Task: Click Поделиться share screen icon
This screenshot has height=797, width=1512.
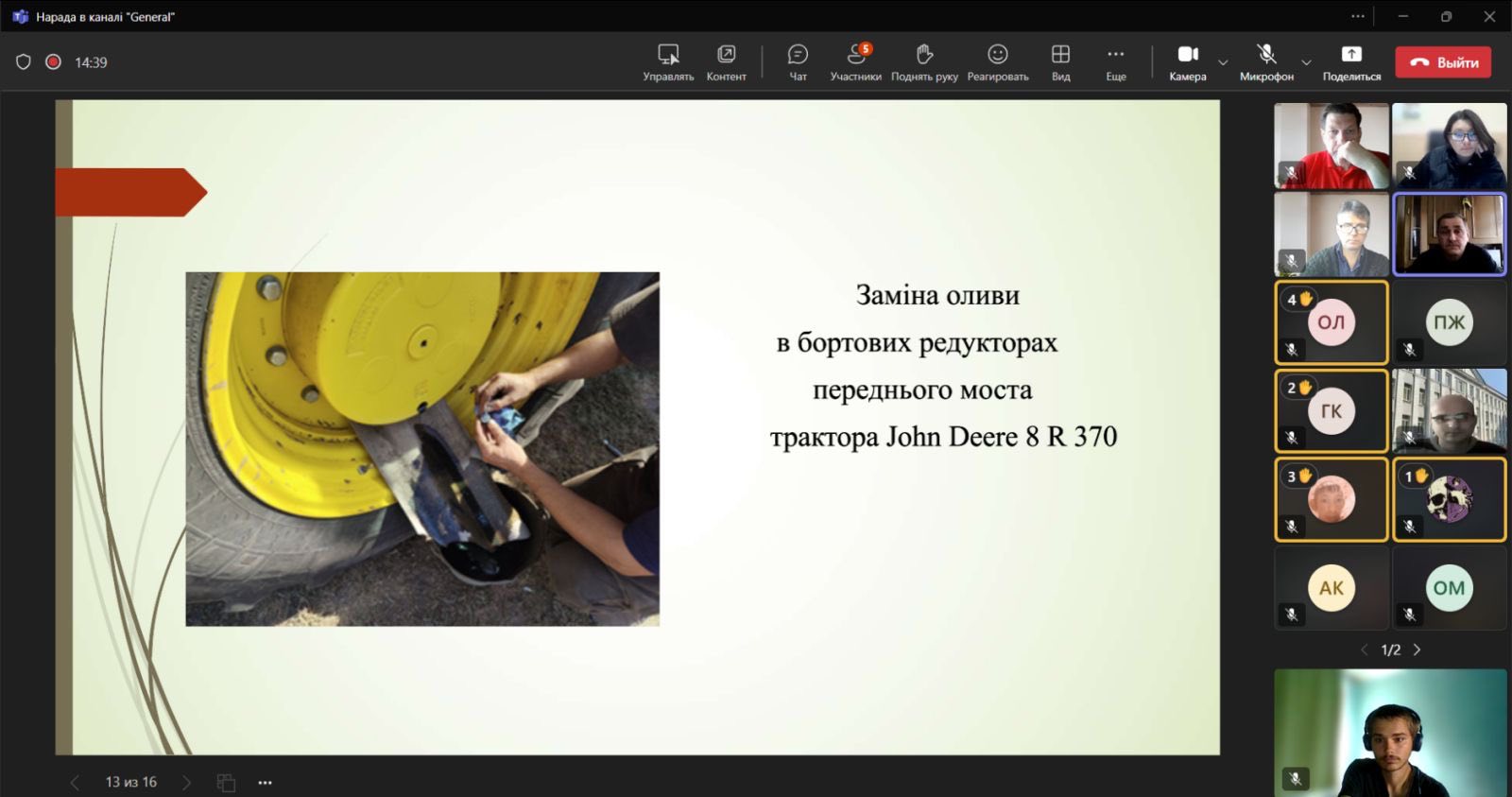Action: (1351, 61)
